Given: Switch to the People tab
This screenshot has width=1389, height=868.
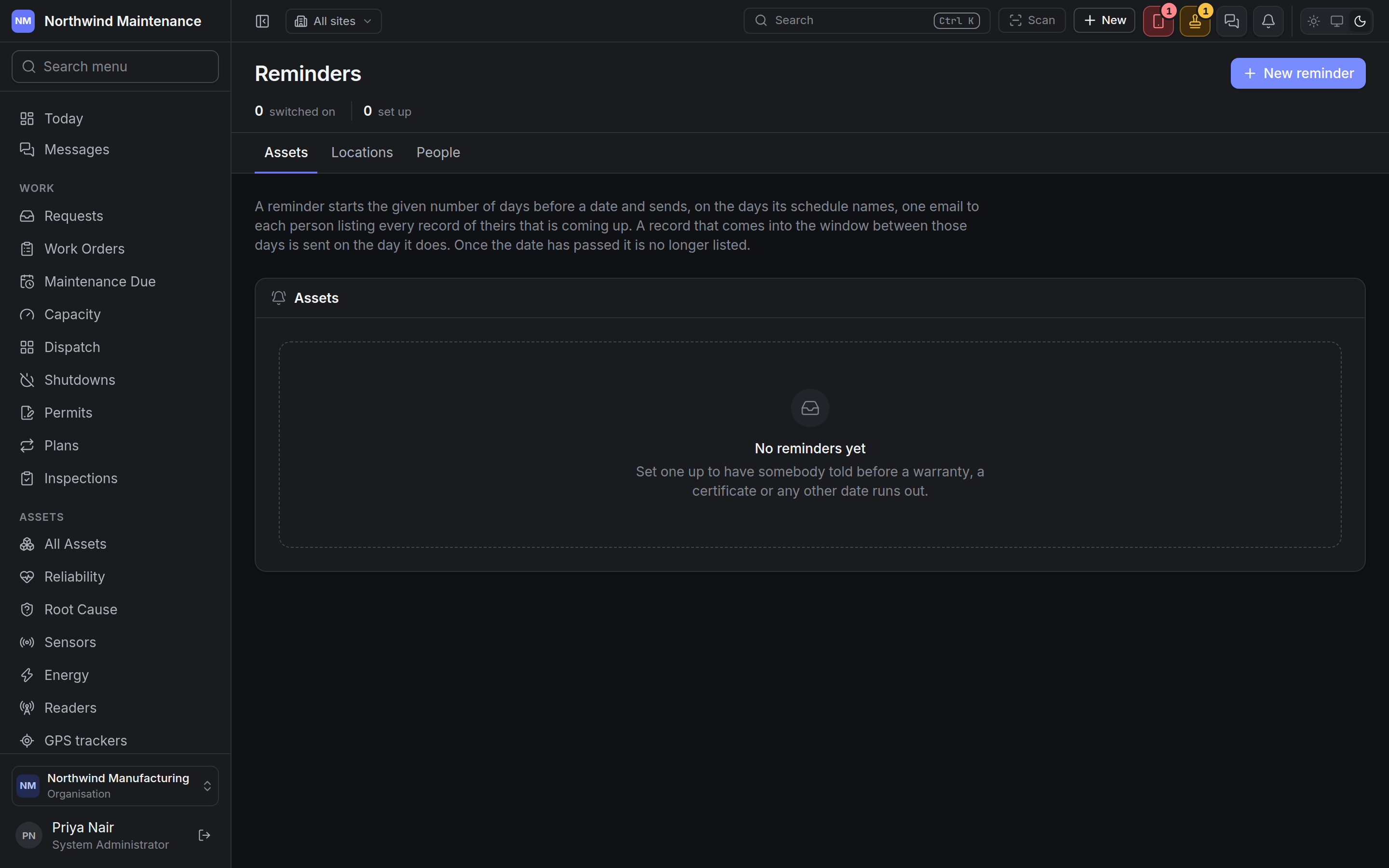Looking at the screenshot, I should [x=438, y=153].
